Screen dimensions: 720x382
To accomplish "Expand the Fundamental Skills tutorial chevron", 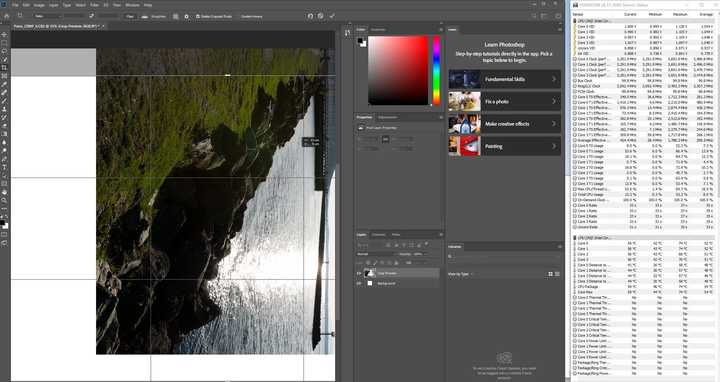I will 554,79.
